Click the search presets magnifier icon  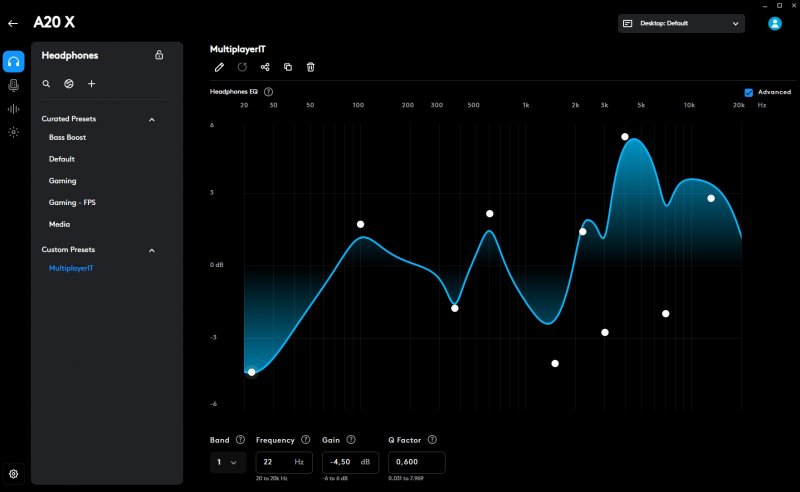tap(46, 84)
